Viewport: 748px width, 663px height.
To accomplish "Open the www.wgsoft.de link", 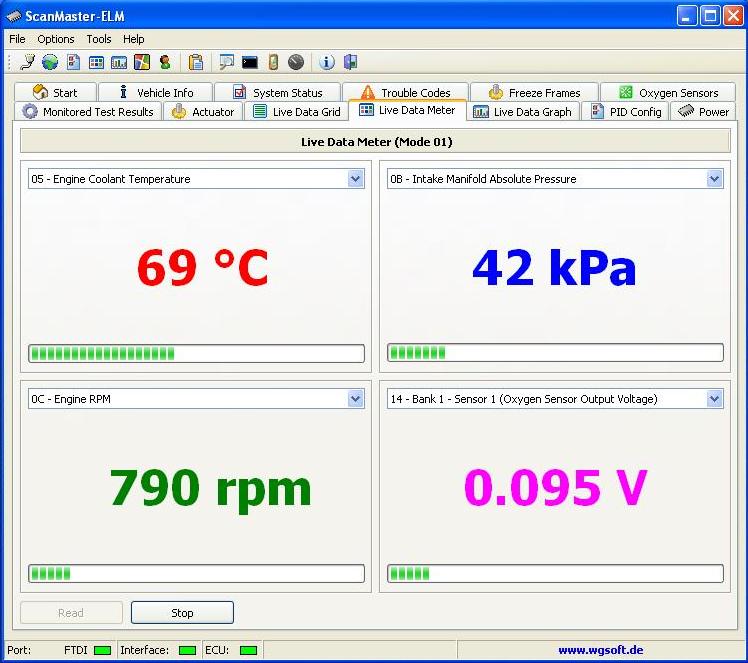I will pyautogui.click(x=601, y=650).
